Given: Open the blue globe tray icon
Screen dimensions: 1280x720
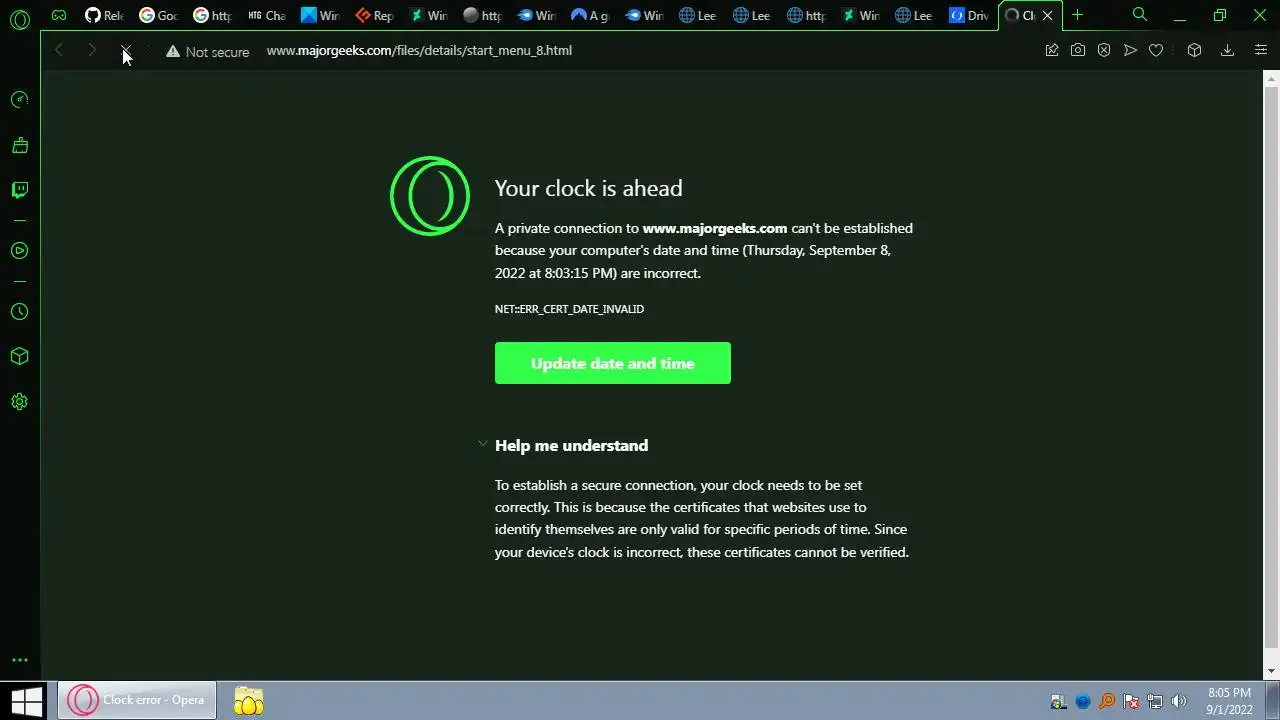Looking at the screenshot, I should point(1083,701).
